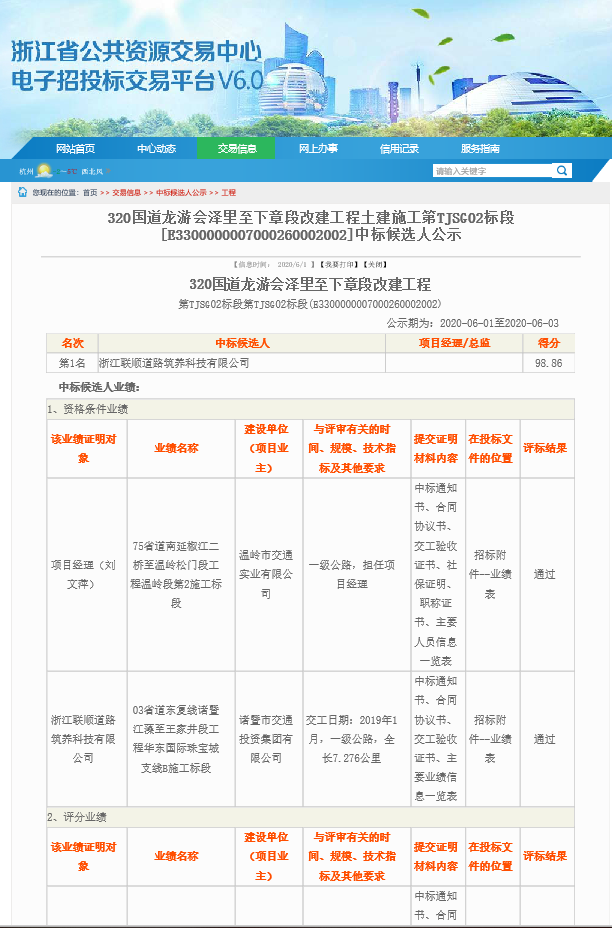The image size is (612, 928).
Task: Select the 交易信息 tab
Action: (236, 148)
